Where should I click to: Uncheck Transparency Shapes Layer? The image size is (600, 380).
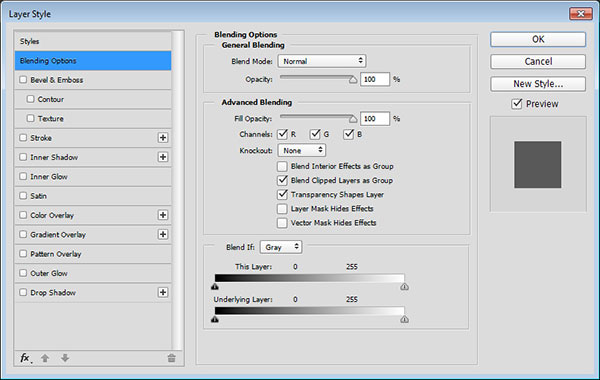(x=282, y=194)
